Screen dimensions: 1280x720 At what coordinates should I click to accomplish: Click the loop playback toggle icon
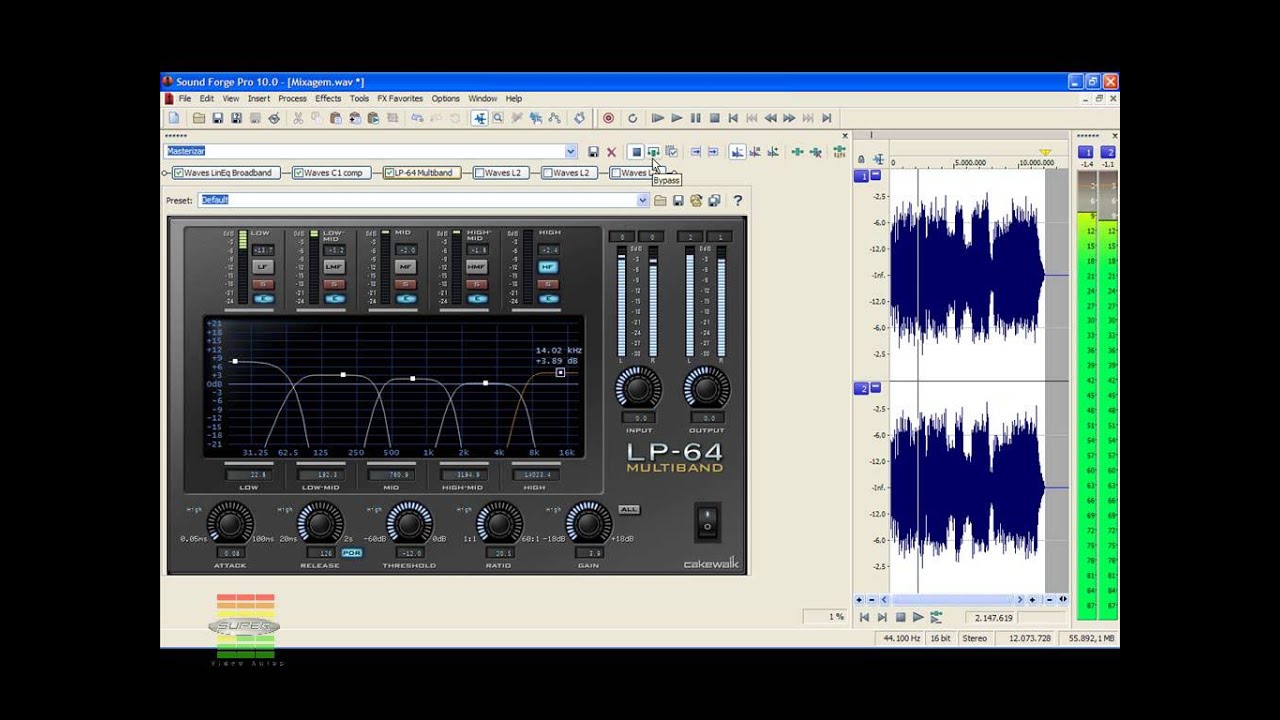click(x=632, y=118)
